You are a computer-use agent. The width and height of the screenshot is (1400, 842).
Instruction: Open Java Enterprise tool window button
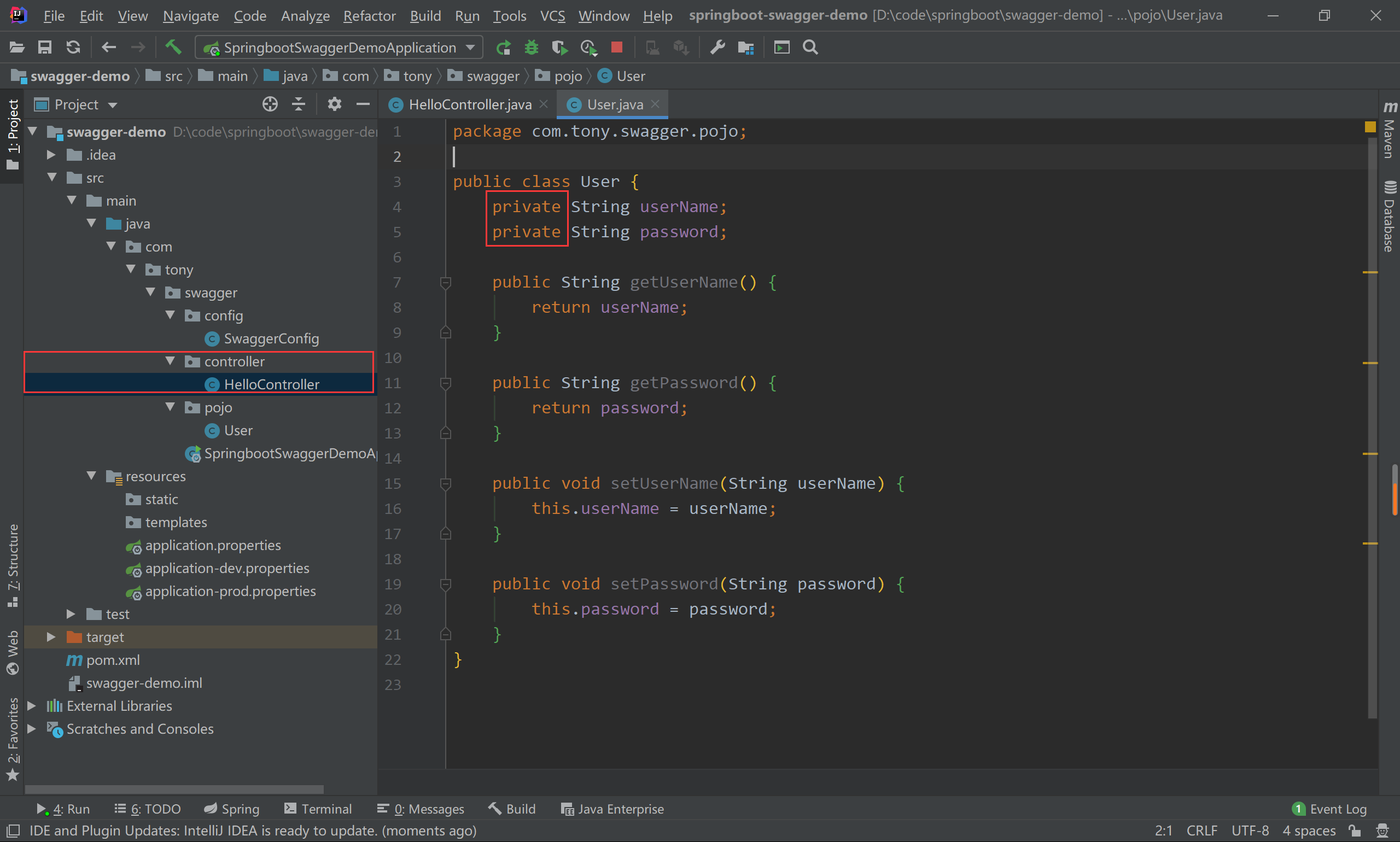coord(612,809)
